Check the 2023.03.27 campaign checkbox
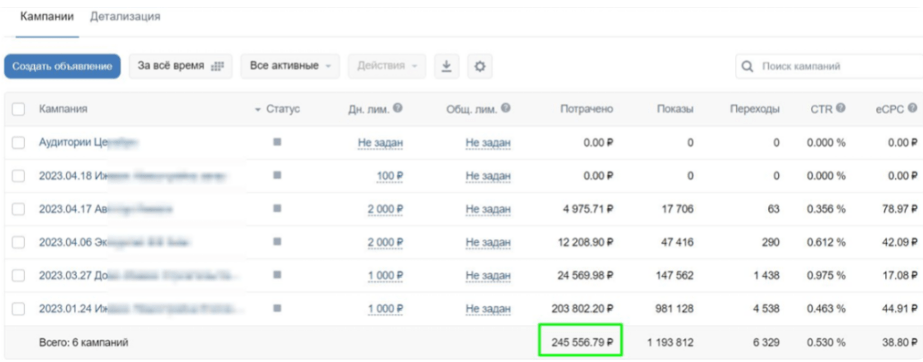Image resolution: width=923 pixels, height=362 pixels. (18, 275)
